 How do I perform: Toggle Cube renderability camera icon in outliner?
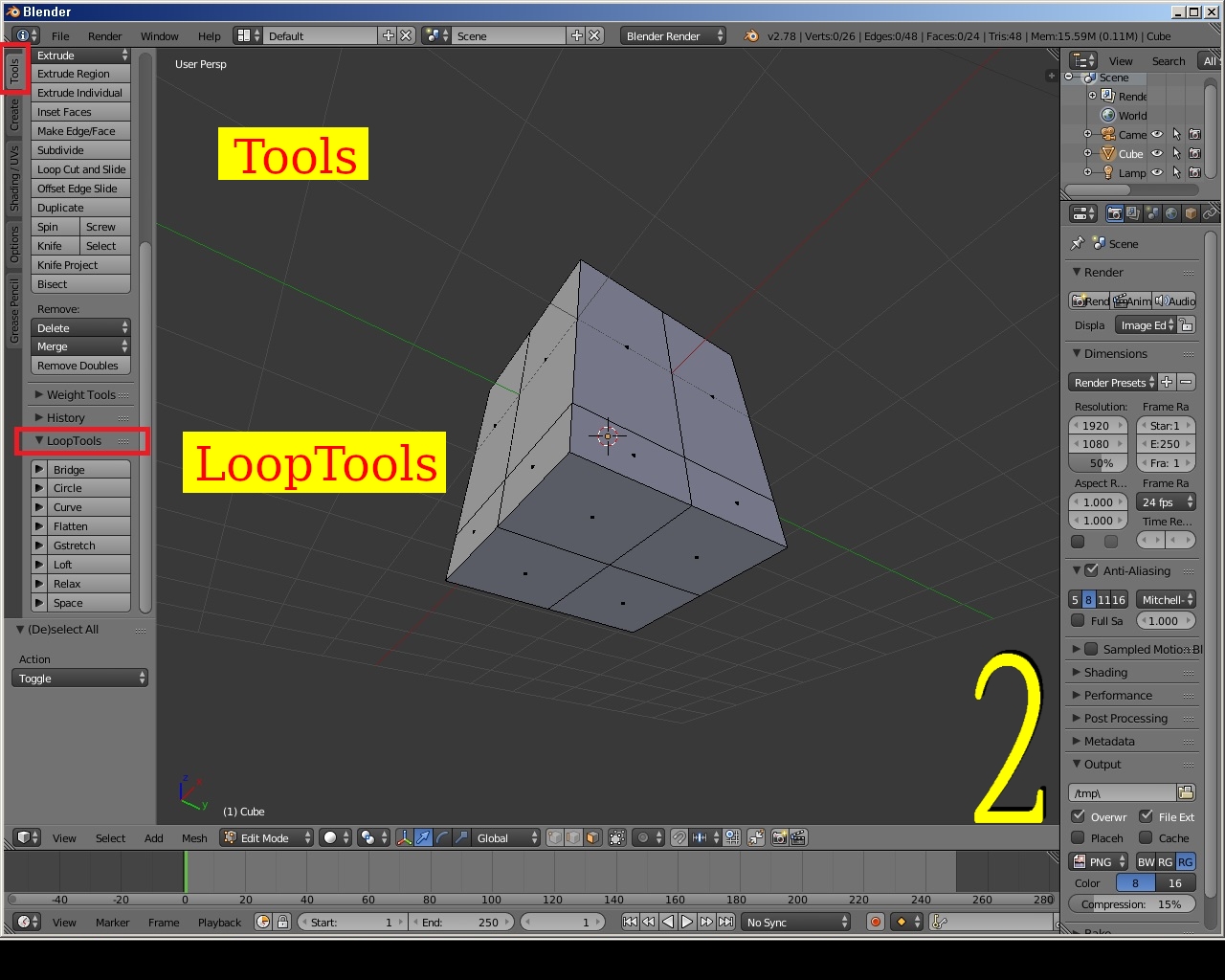[x=1194, y=153]
